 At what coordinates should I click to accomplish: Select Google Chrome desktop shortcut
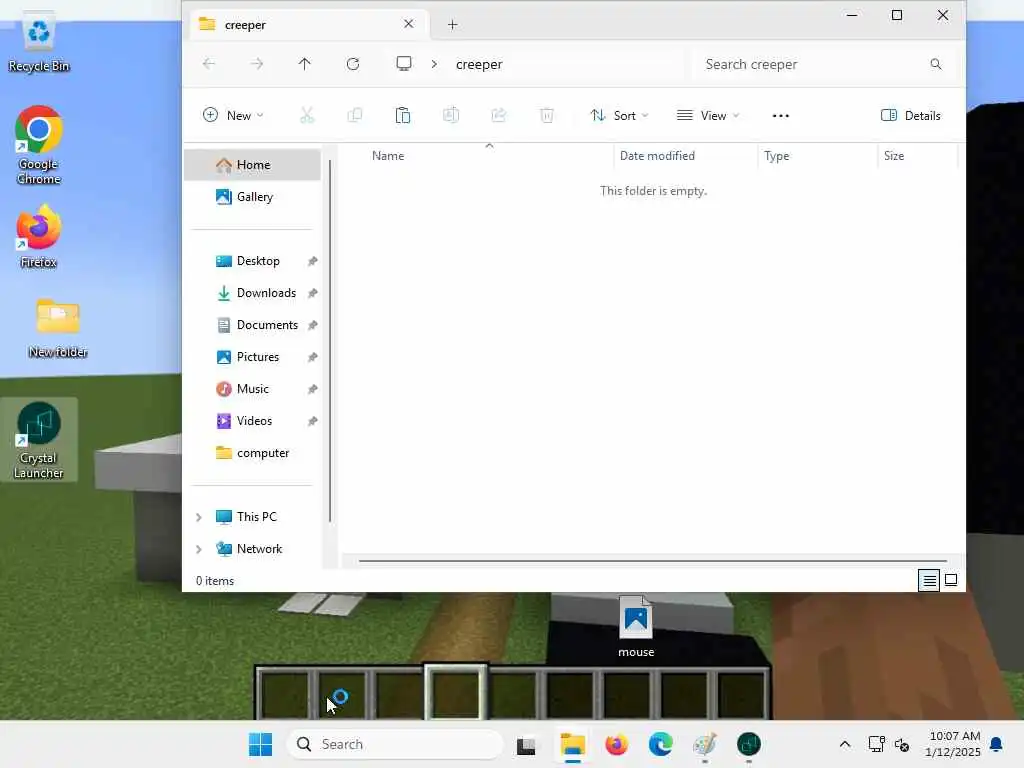tap(39, 145)
